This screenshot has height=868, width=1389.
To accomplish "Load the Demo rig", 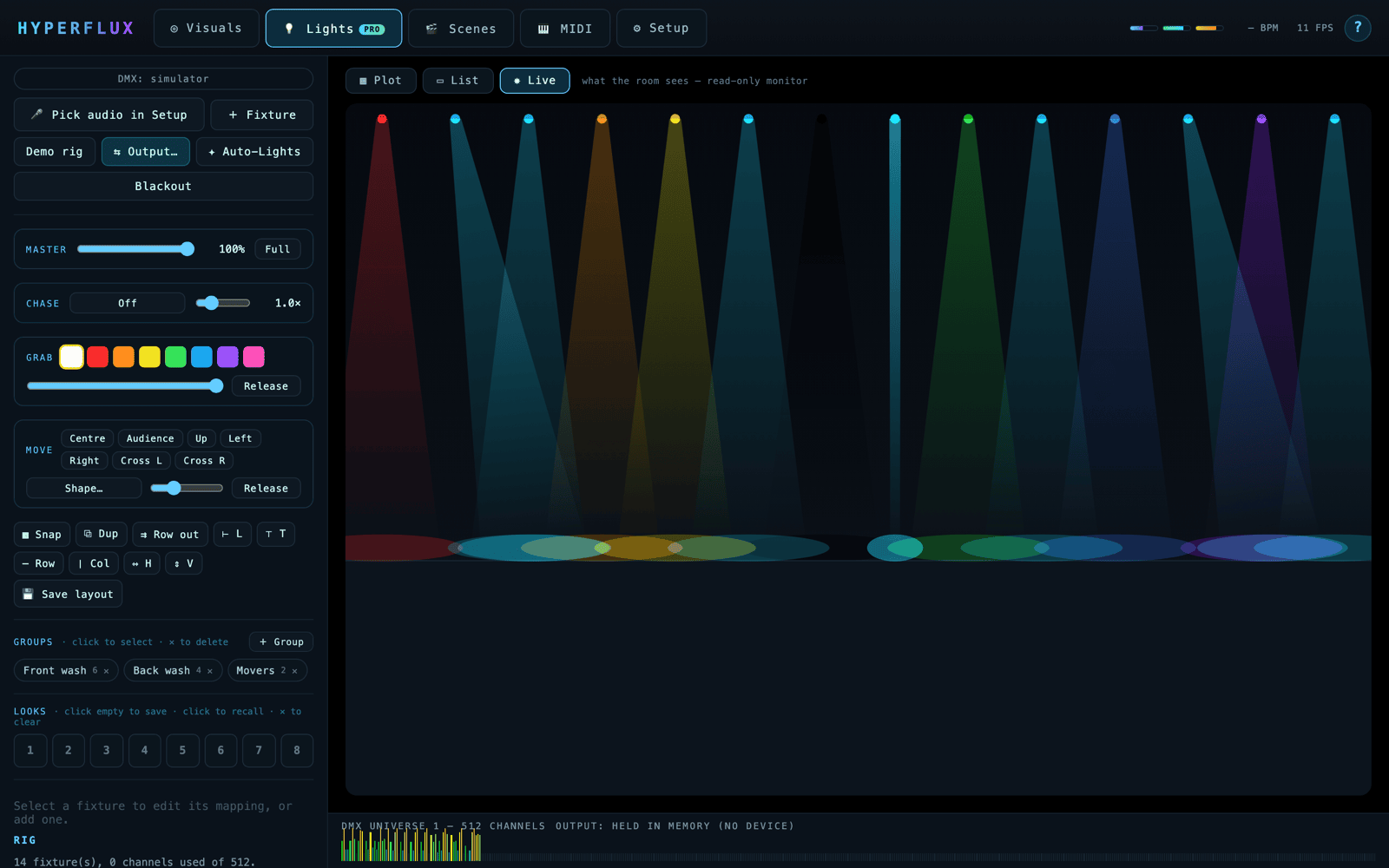I will pyautogui.click(x=55, y=151).
